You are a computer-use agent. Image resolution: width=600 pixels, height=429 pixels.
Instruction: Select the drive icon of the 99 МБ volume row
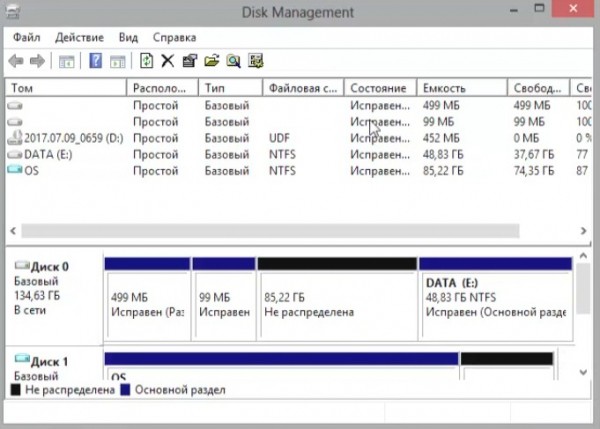click(15, 122)
